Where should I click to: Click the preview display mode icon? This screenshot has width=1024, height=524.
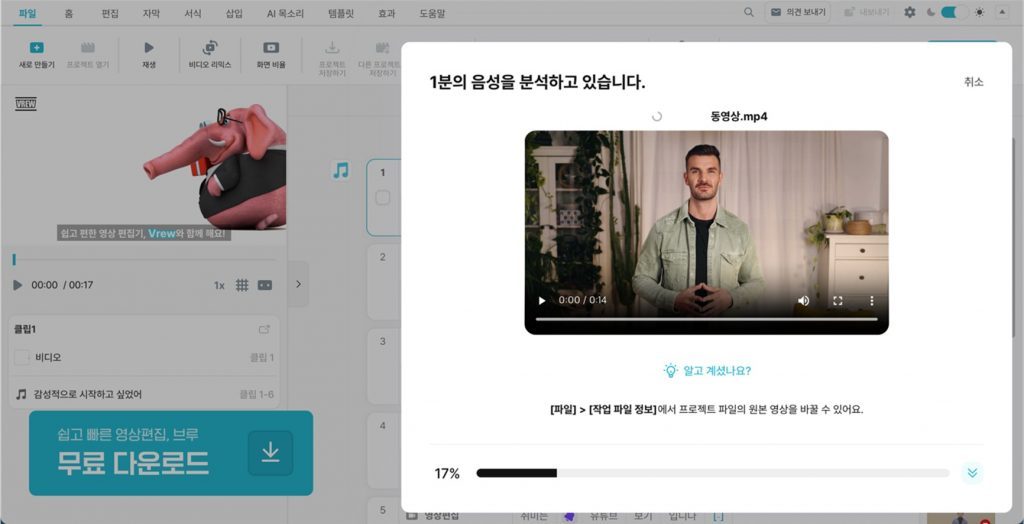click(264, 285)
